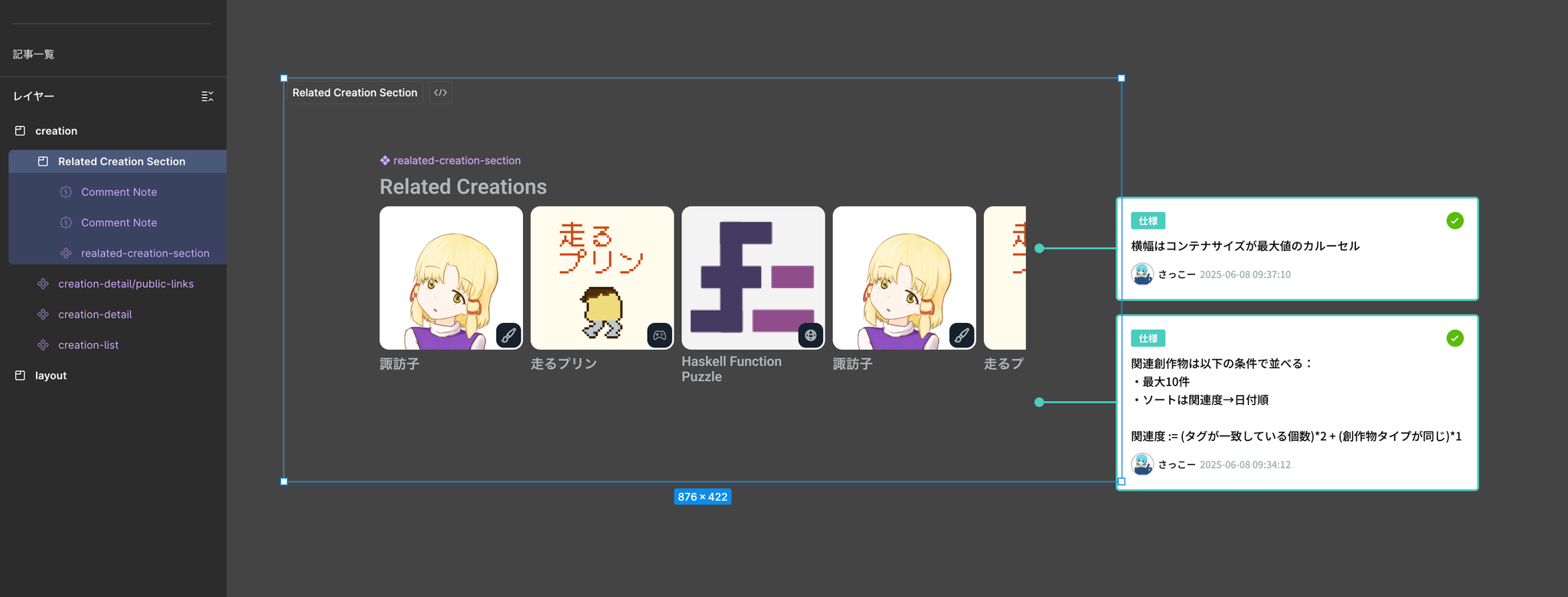
Task: Click the Related Creation Section frame title label
Action: point(354,93)
